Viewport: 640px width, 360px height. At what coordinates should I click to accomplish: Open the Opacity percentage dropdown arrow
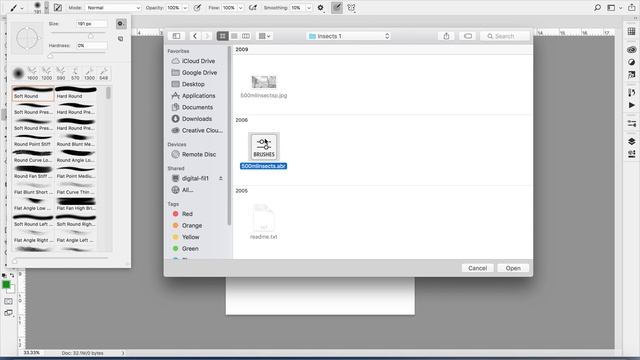(x=185, y=8)
